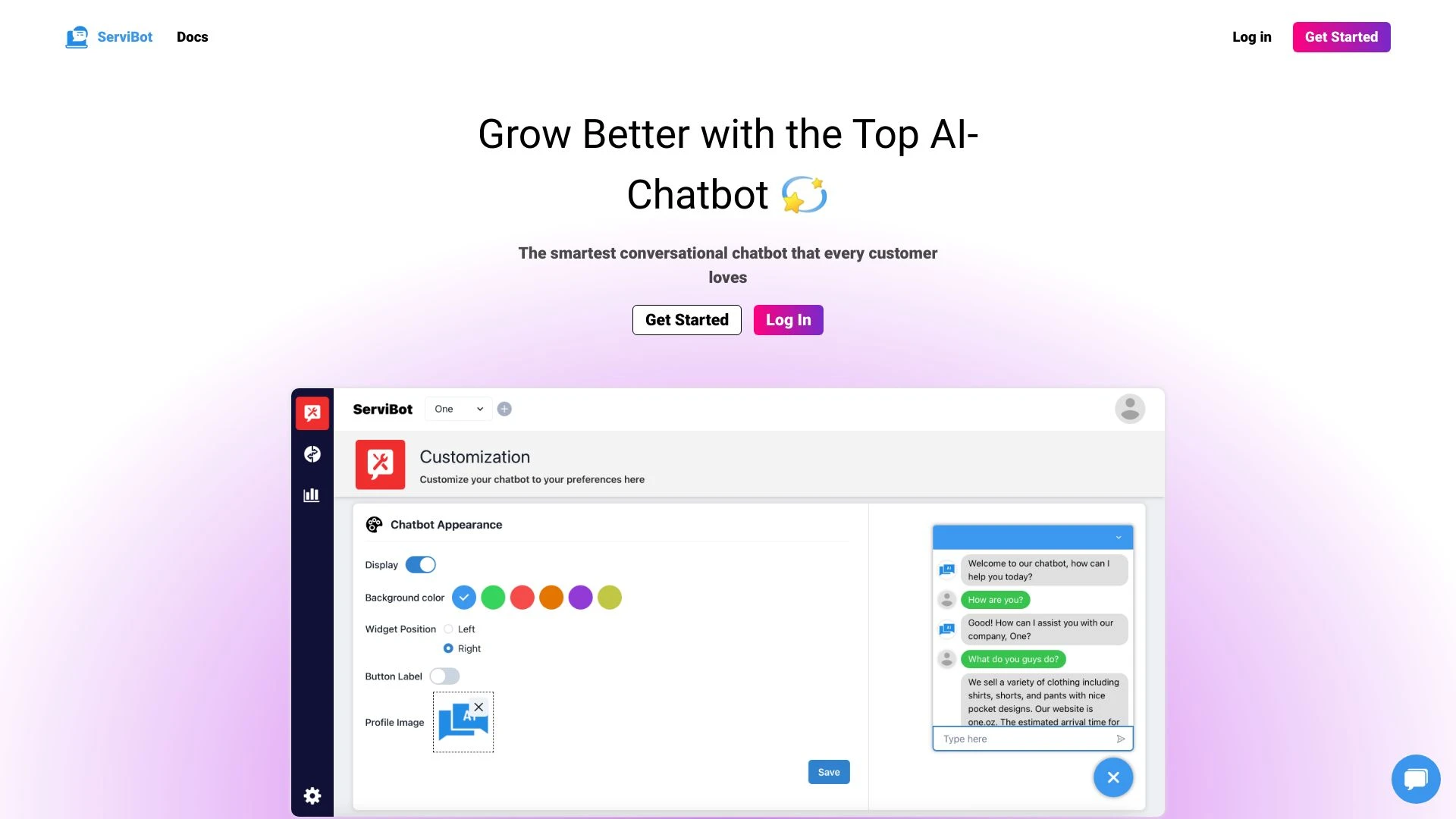1456x819 pixels.
Task: Click the Save button in customization panel
Action: (829, 771)
